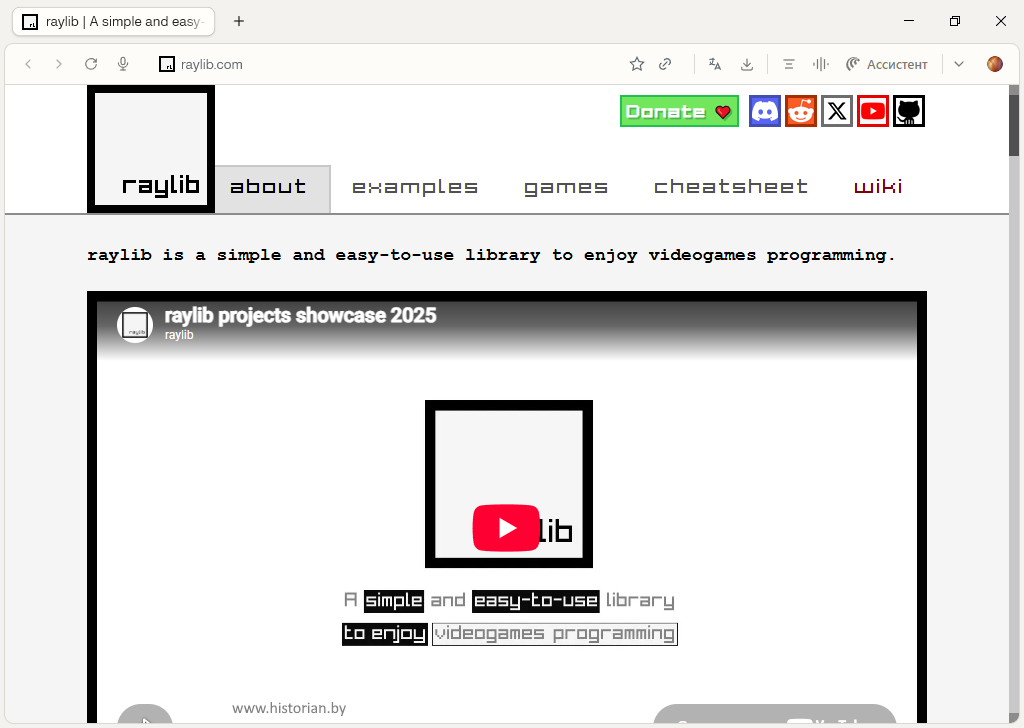
Task: Go to the games tab
Action: [566, 187]
